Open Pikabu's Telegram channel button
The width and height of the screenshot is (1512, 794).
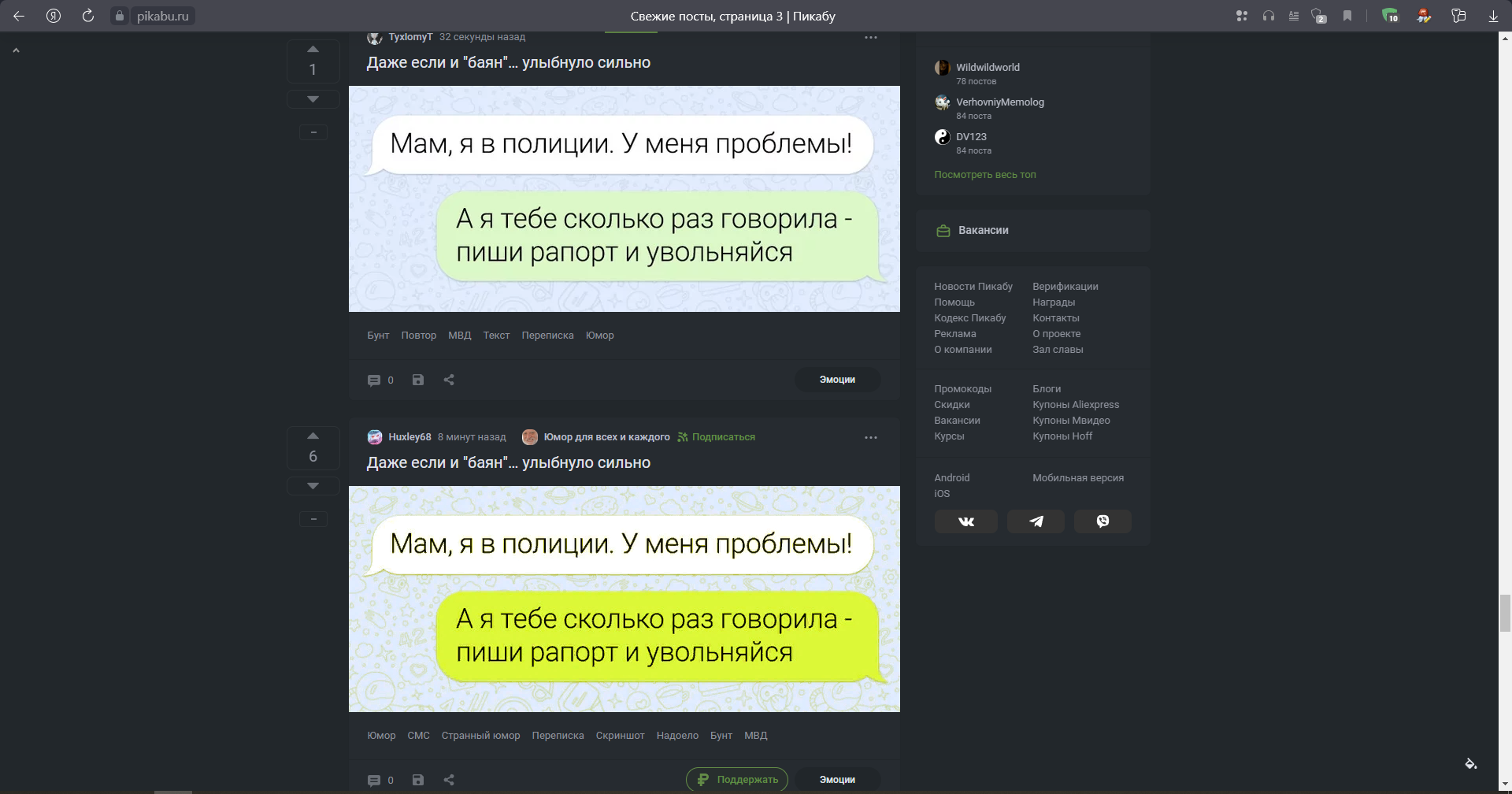[x=1036, y=521]
